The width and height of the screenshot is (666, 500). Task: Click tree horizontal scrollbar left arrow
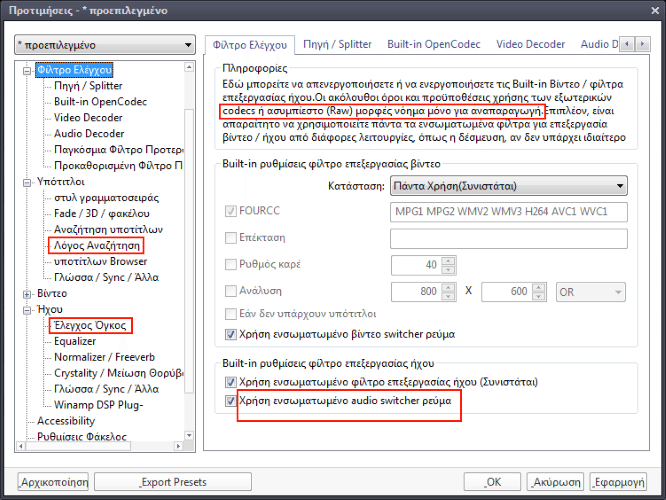[20, 446]
